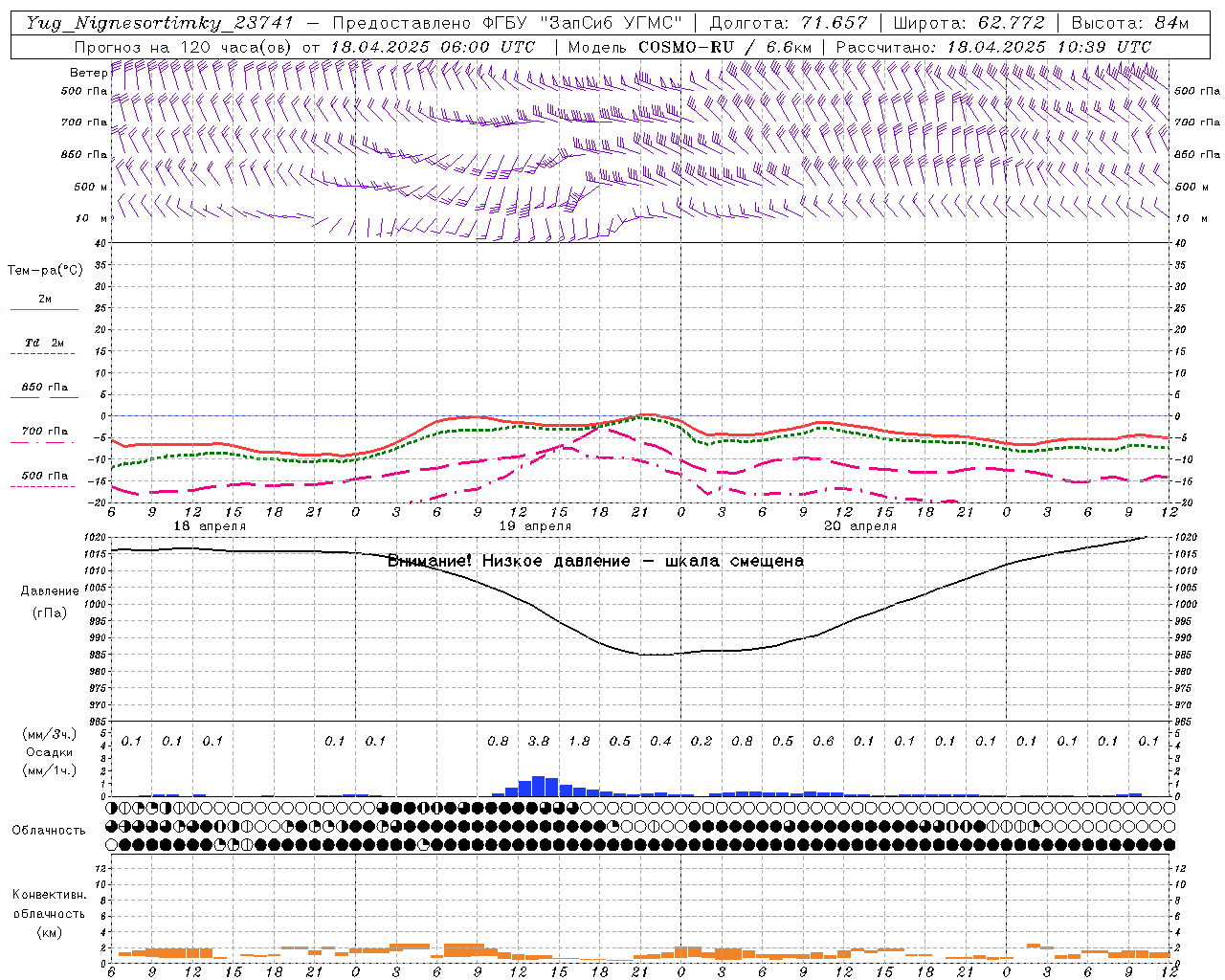Screen dimensions: 1225x980
Task: Click the Ветер panel label
Action: (89, 73)
